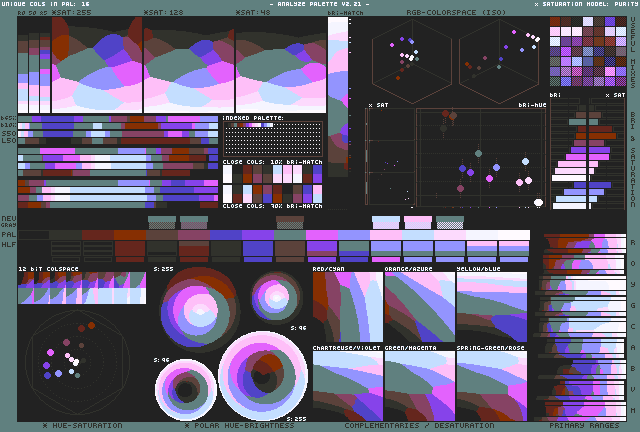This screenshot has height=432, width=640.
Task: Select the left RGB colorspace cube
Action: tap(412, 61)
